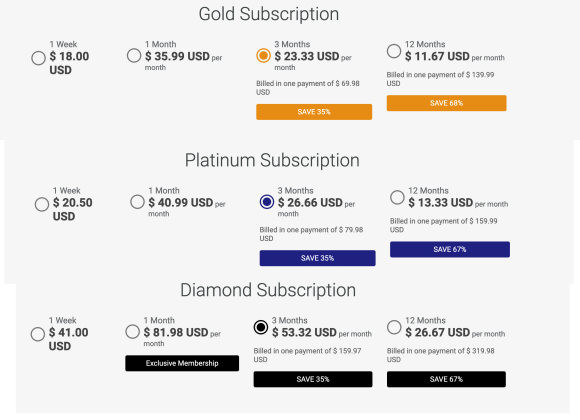This screenshot has height=420, width=580.
Task: Click orange SAVE 35% Gold button
Action: [x=314, y=112]
